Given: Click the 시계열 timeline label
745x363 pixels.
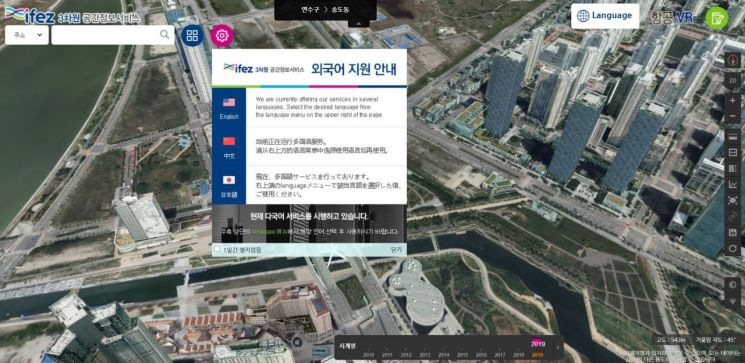Looking at the screenshot, I should 347,346.
